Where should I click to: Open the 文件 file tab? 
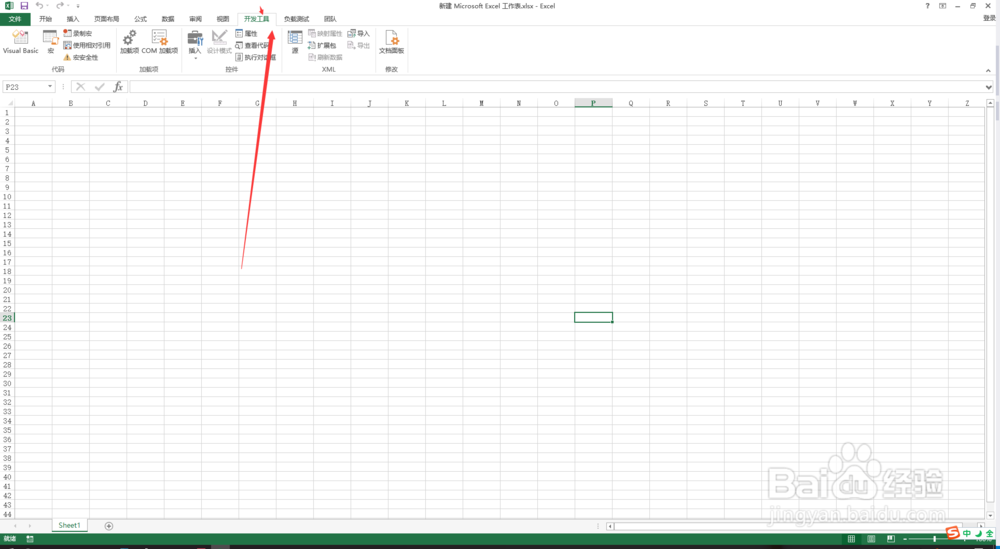pyautogui.click(x=15, y=19)
